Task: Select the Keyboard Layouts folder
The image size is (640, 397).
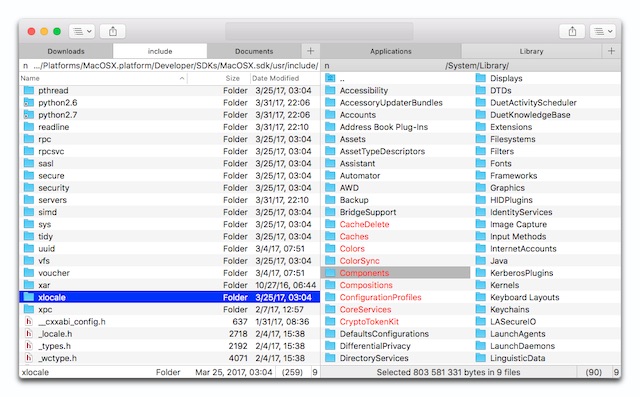Action: tap(524, 297)
